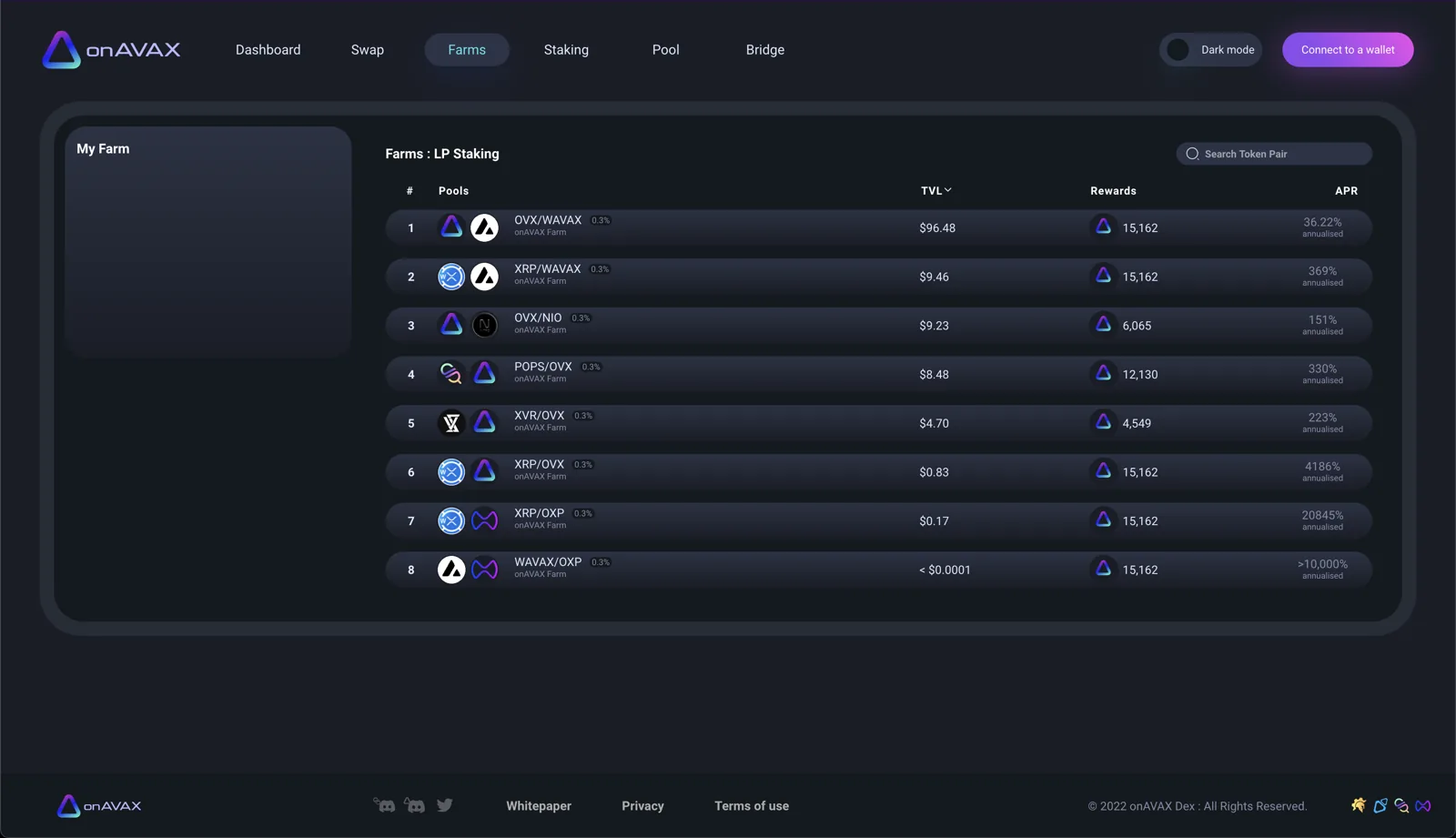Click the onAVAX logo in the header

(111, 50)
